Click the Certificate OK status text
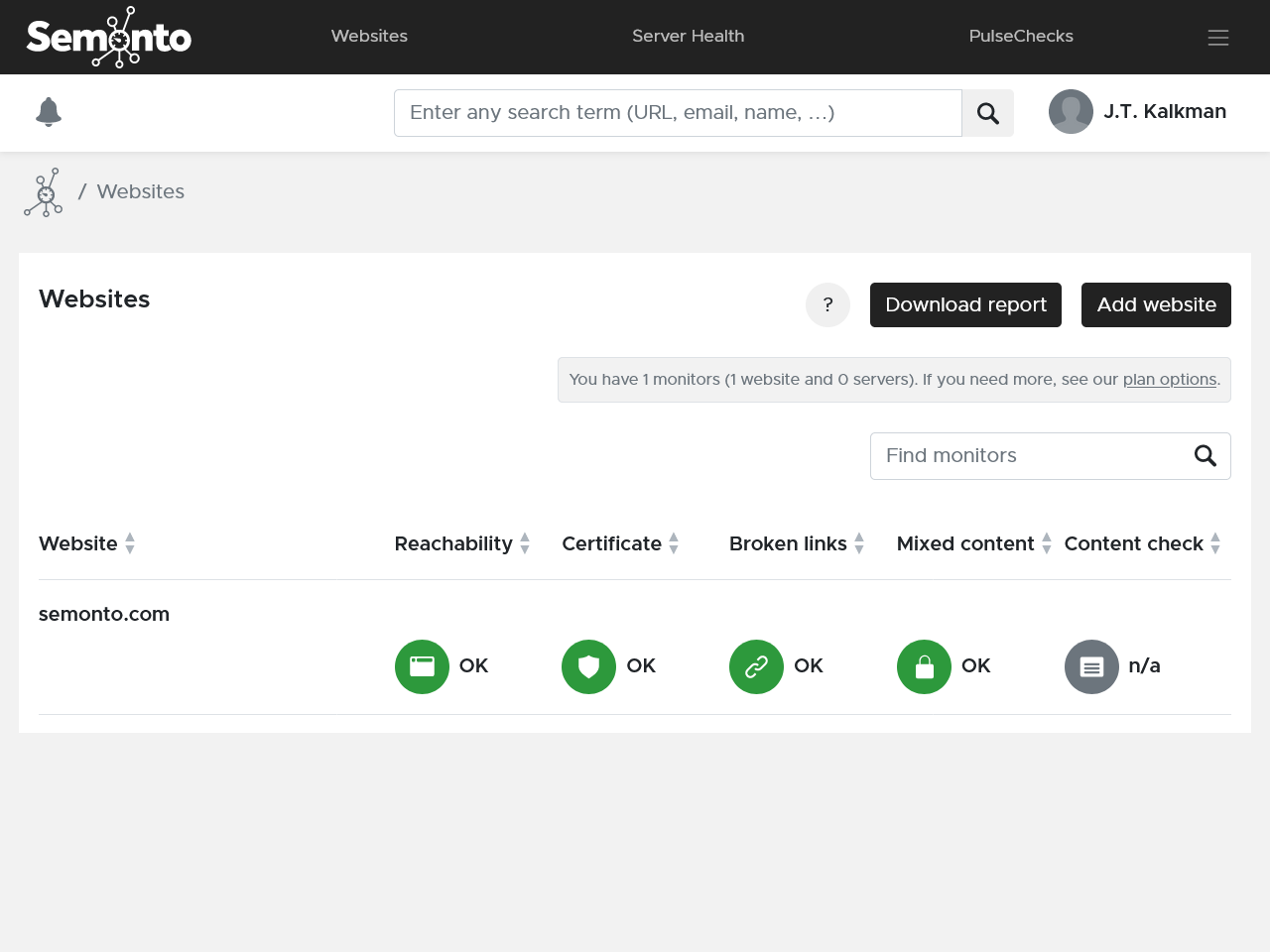Screen dimensions: 1270x952 pyautogui.click(x=641, y=665)
